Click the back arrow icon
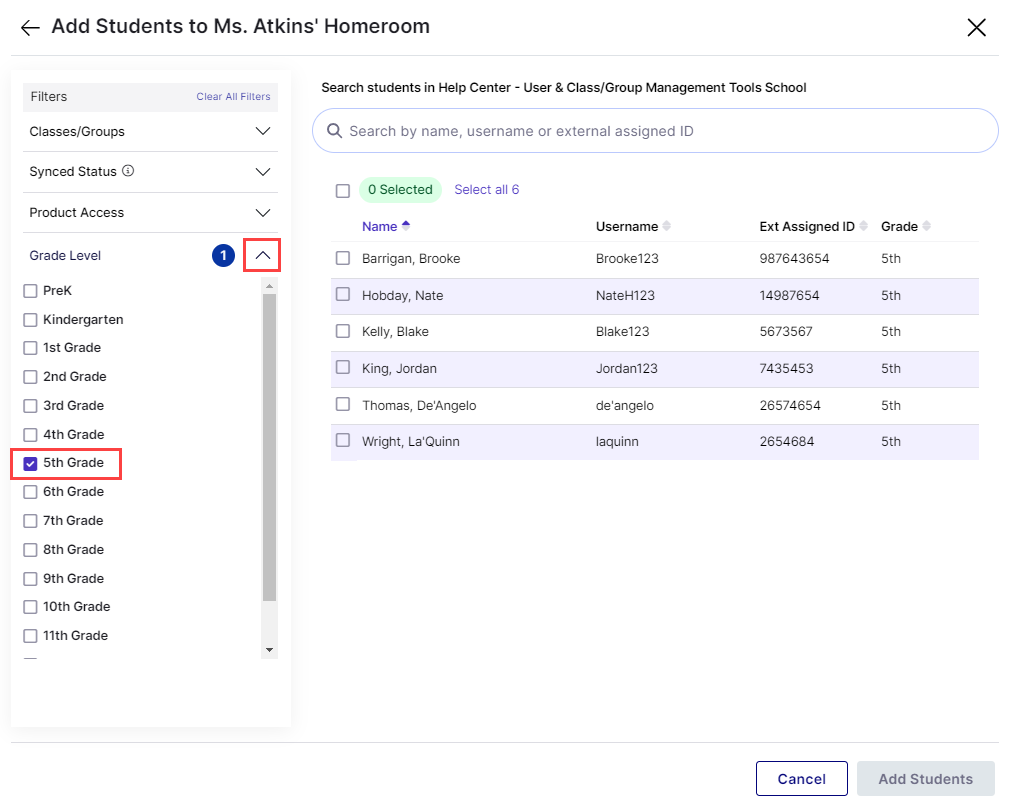This screenshot has width=1012, height=810. coord(30,28)
